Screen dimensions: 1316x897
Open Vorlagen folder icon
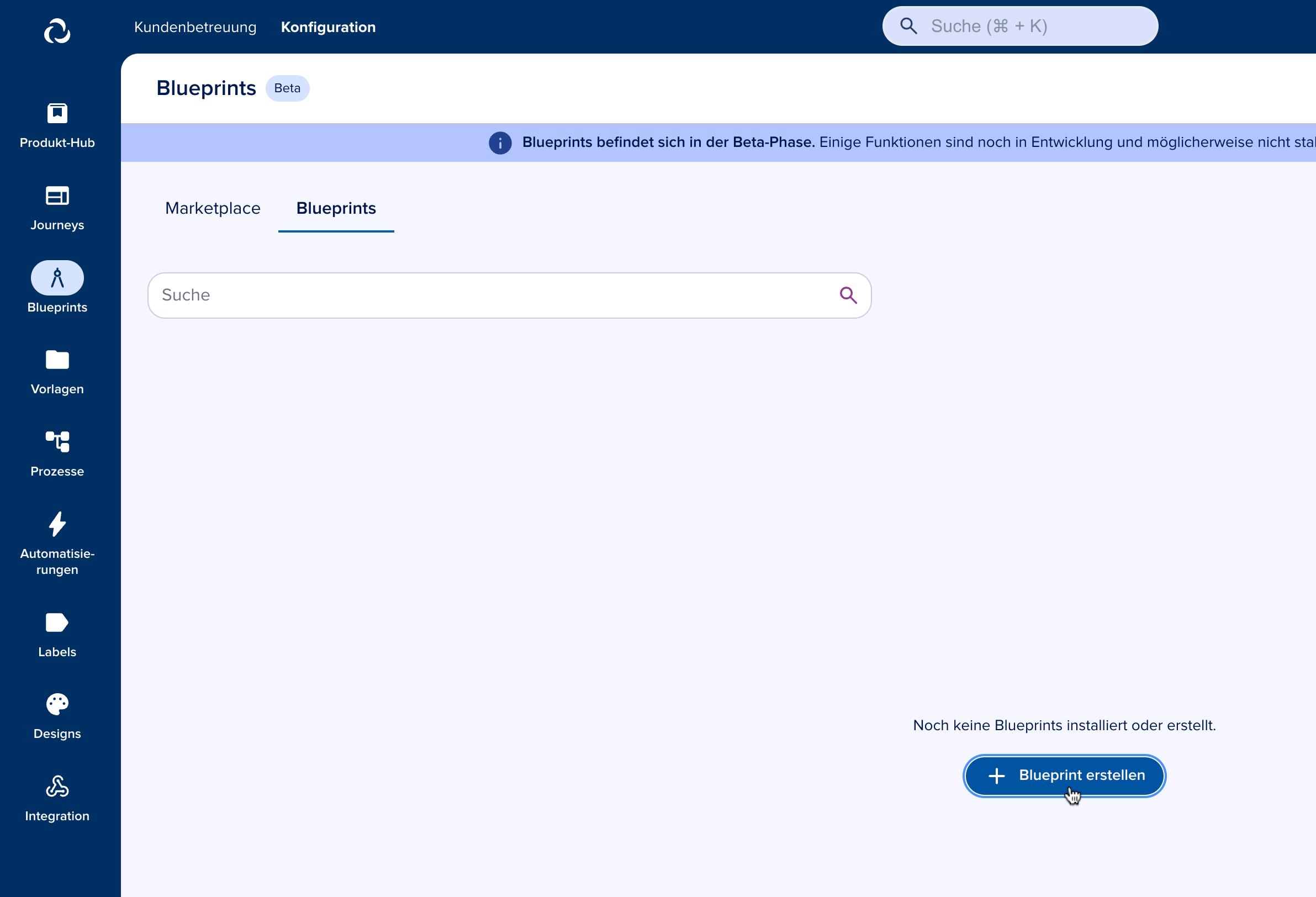click(x=57, y=360)
